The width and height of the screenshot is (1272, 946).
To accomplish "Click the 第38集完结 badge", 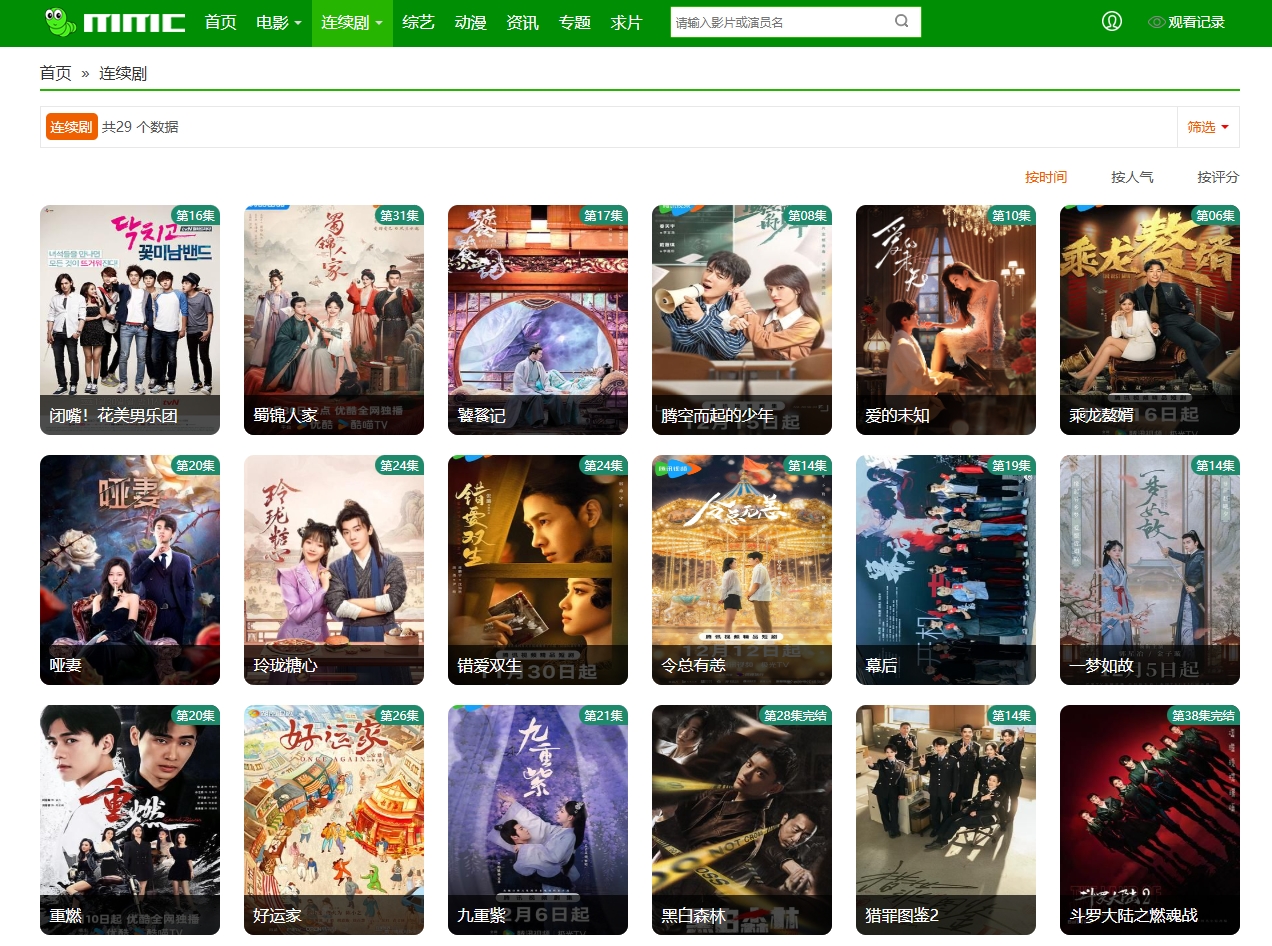I will point(1203,715).
